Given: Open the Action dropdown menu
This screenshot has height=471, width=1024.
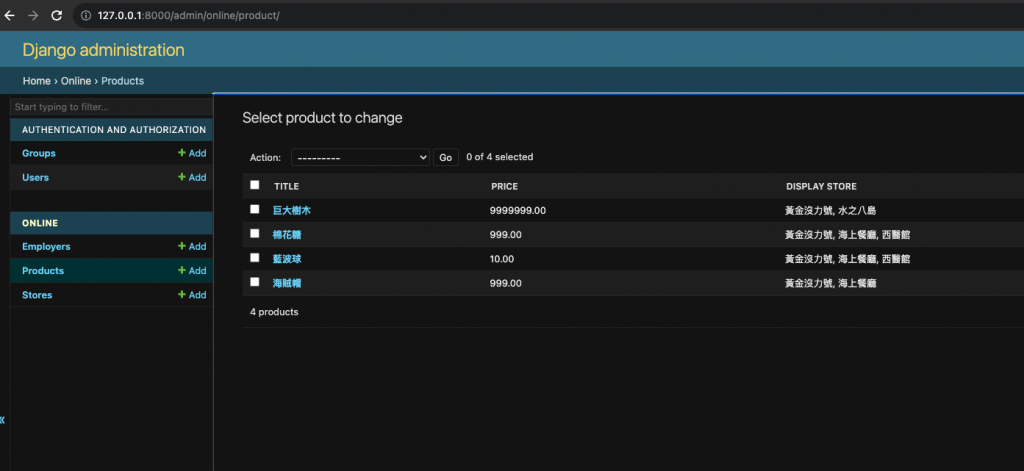Looking at the screenshot, I should tap(360, 157).
